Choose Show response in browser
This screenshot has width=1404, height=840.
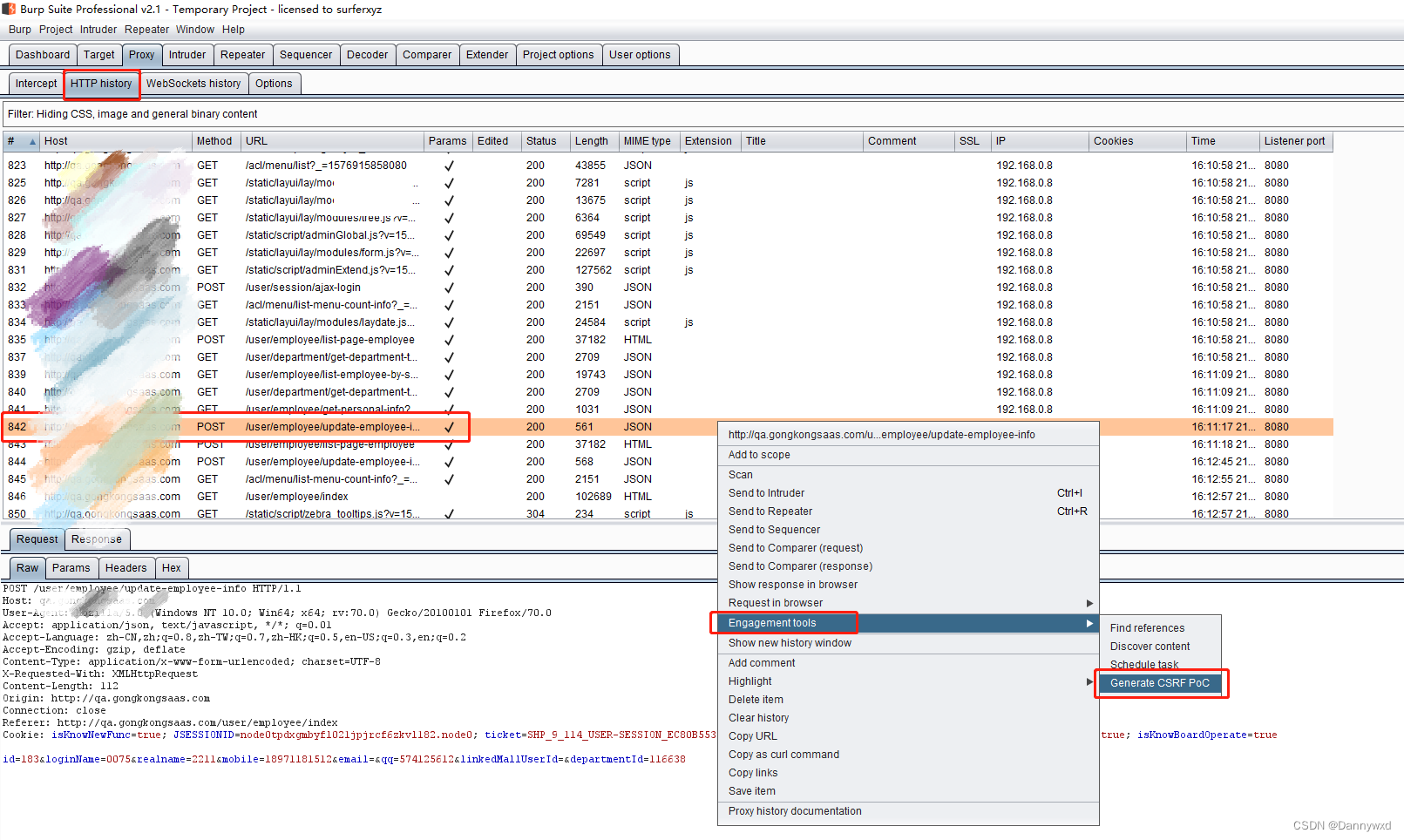908,585
